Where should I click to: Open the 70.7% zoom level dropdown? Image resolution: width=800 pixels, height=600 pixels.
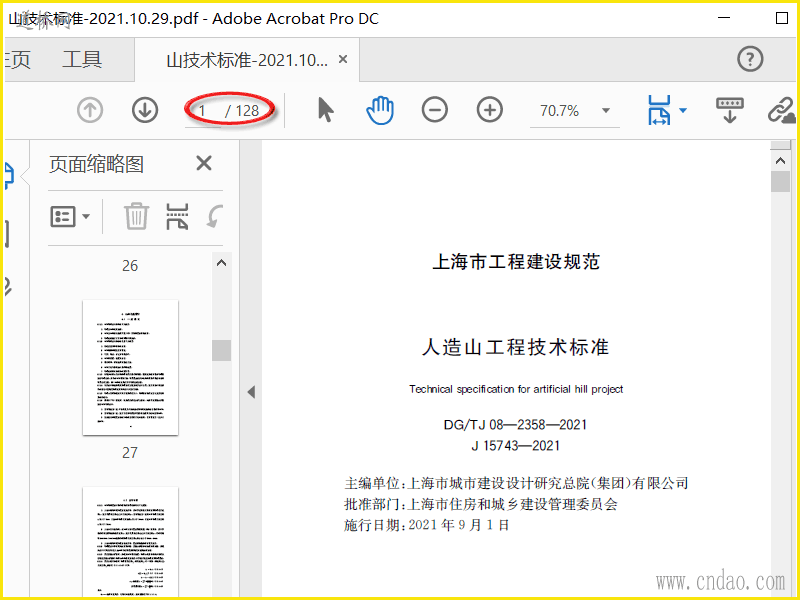pos(606,111)
